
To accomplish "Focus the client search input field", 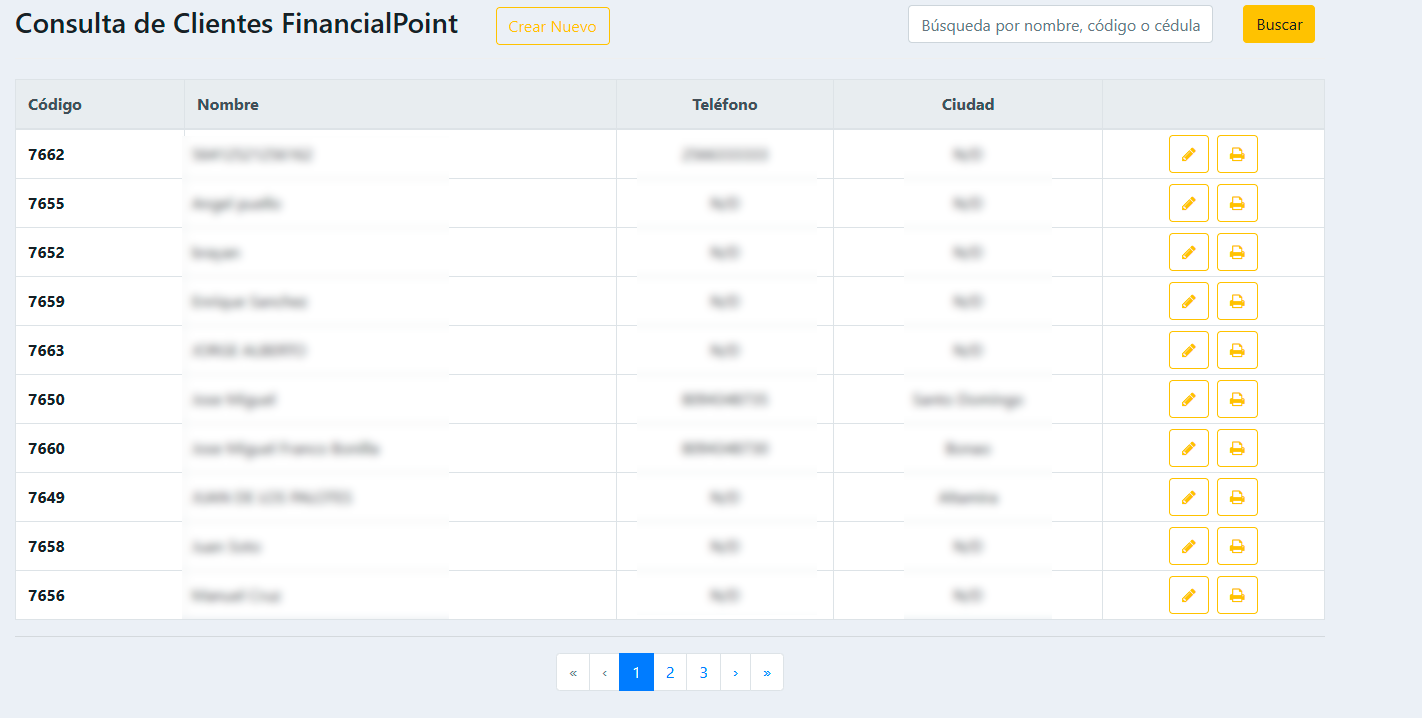I will (1059, 25).
